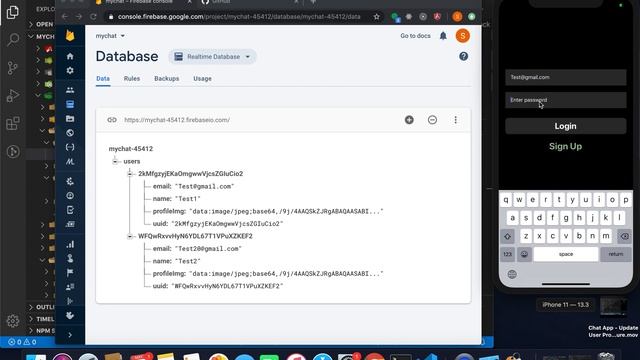Open Firebase ML Kit icon
The image size is (640, 360).
pyautogui.click(x=70, y=162)
